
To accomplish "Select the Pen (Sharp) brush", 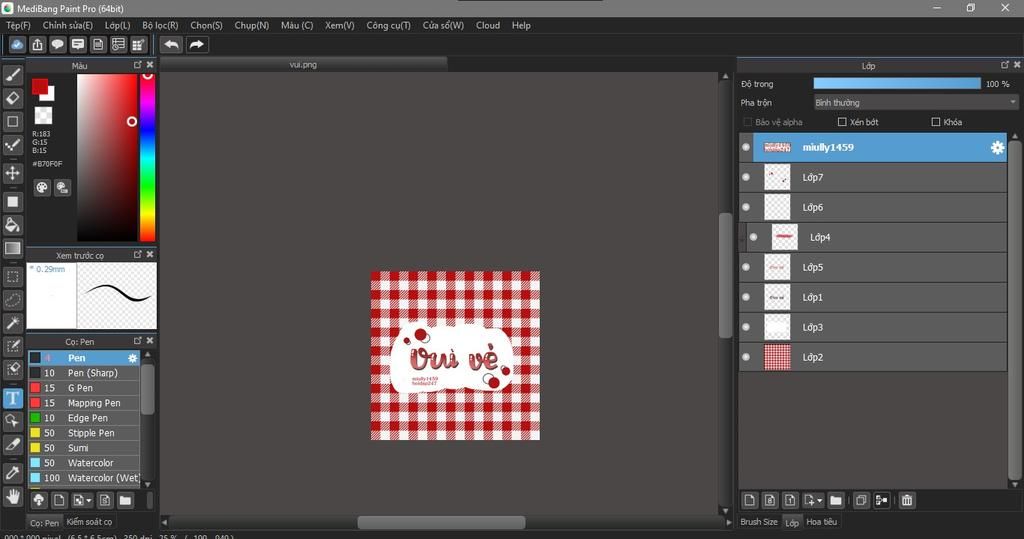I will coord(84,373).
